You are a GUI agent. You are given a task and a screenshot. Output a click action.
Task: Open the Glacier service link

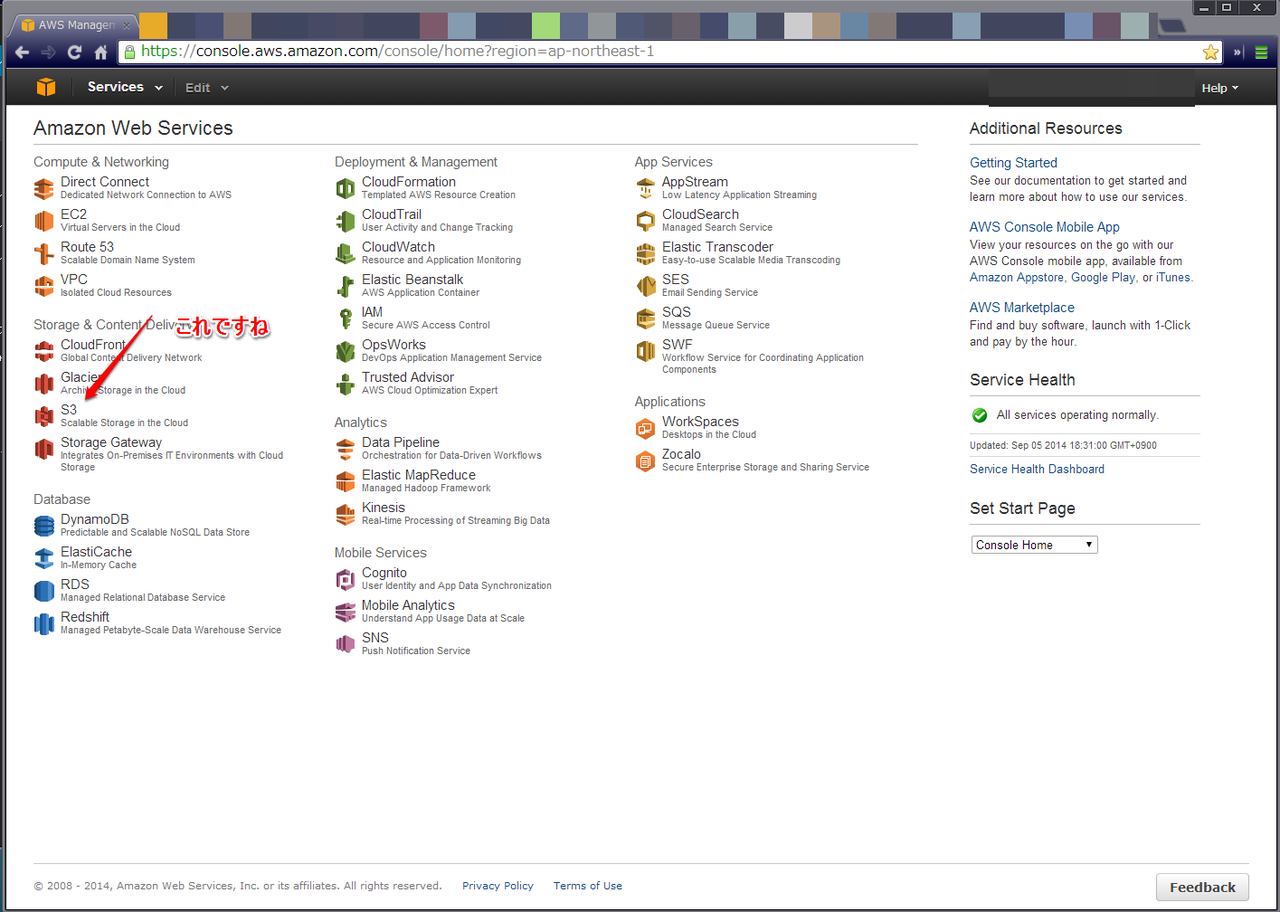point(82,377)
